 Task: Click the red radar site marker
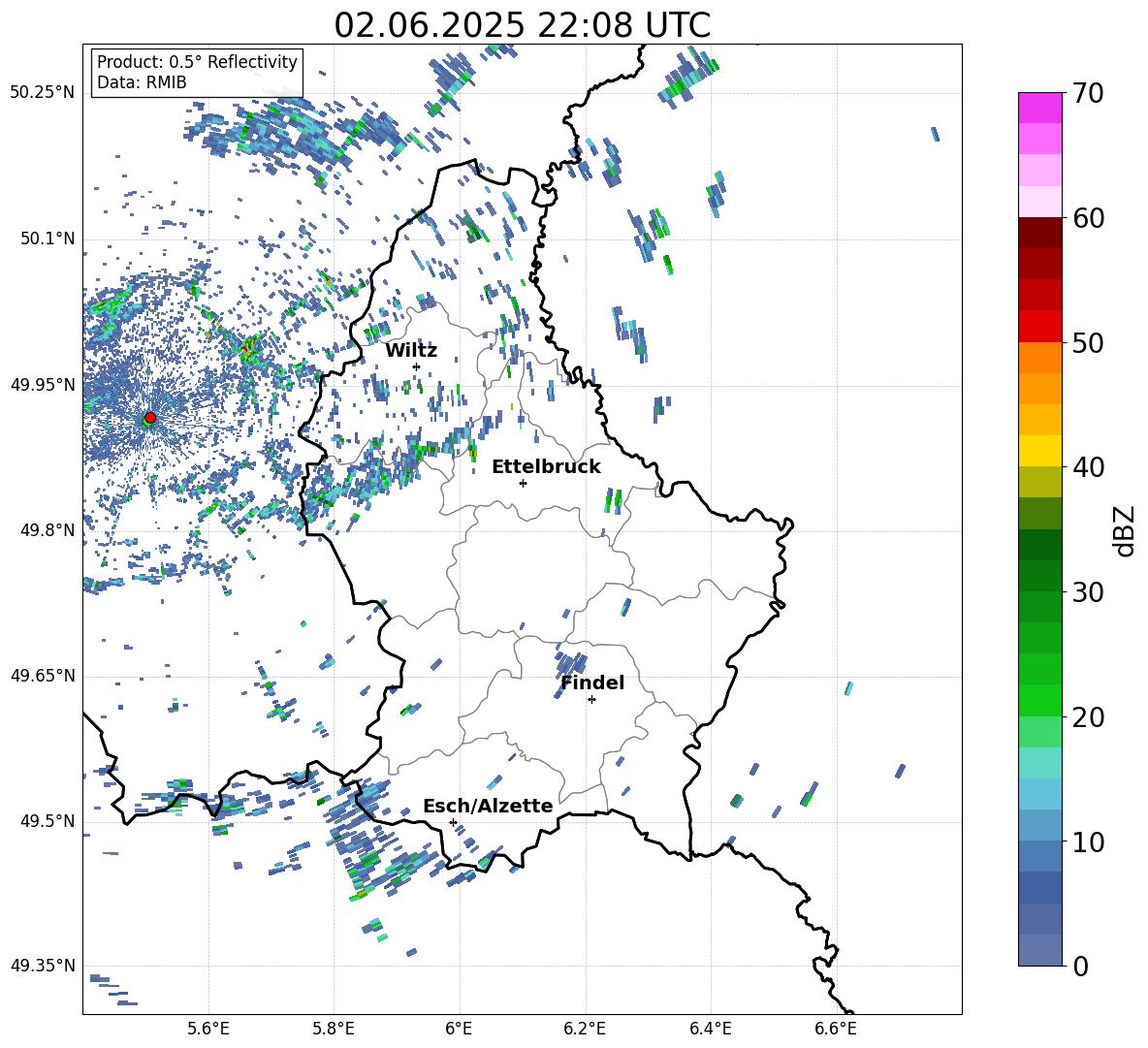coord(150,418)
